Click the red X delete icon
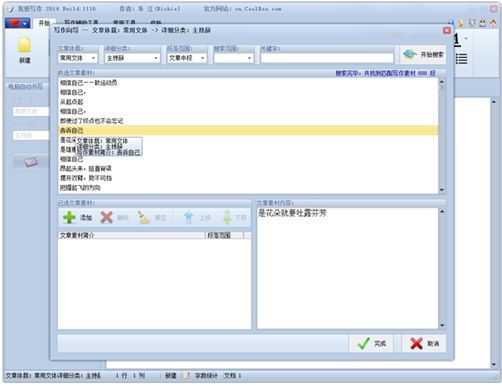Image resolution: width=502 pixels, height=386 pixels. (107, 217)
